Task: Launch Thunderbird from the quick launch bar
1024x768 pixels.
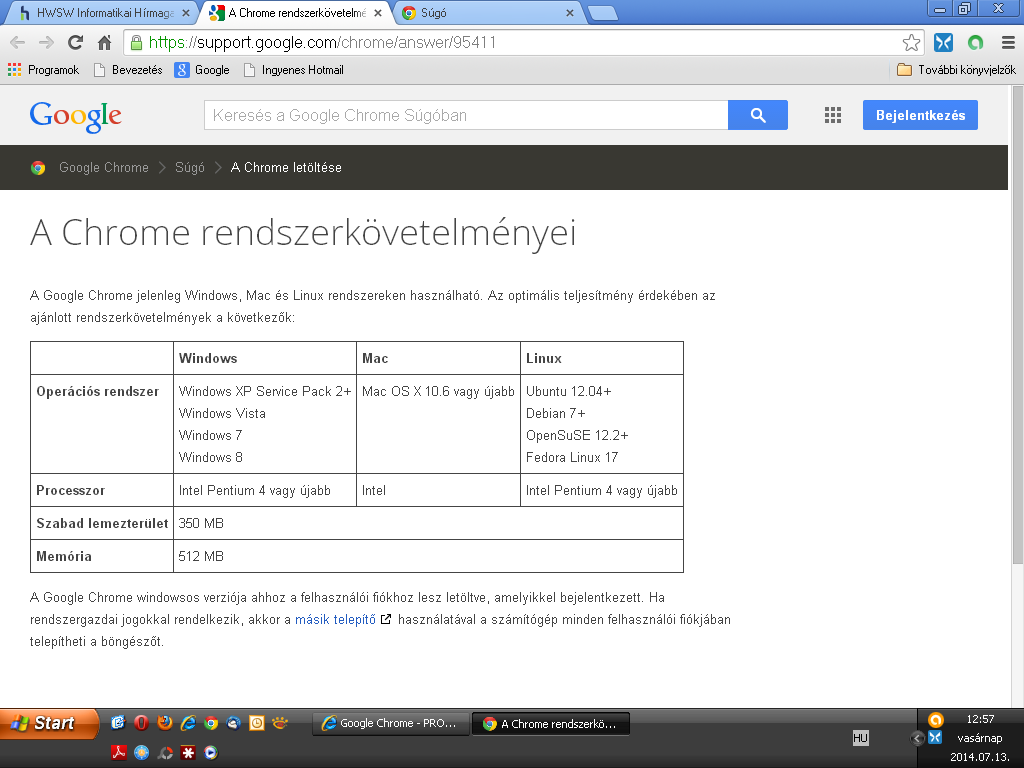Action: pyautogui.click(x=234, y=722)
